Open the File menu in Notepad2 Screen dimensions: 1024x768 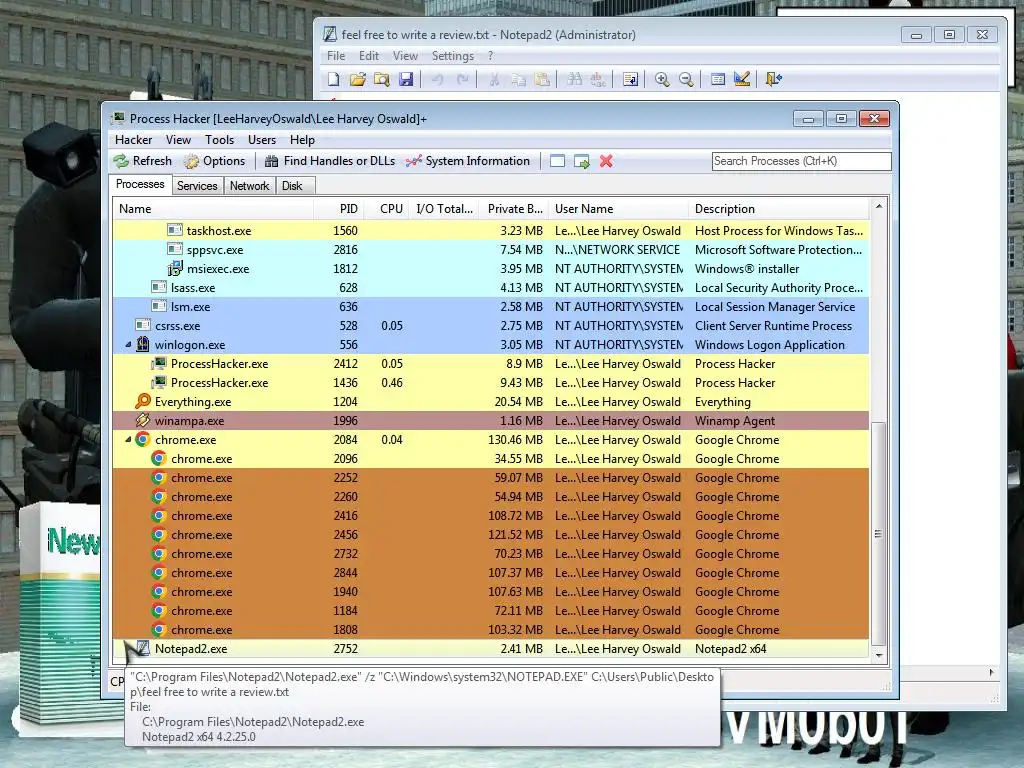coord(336,56)
